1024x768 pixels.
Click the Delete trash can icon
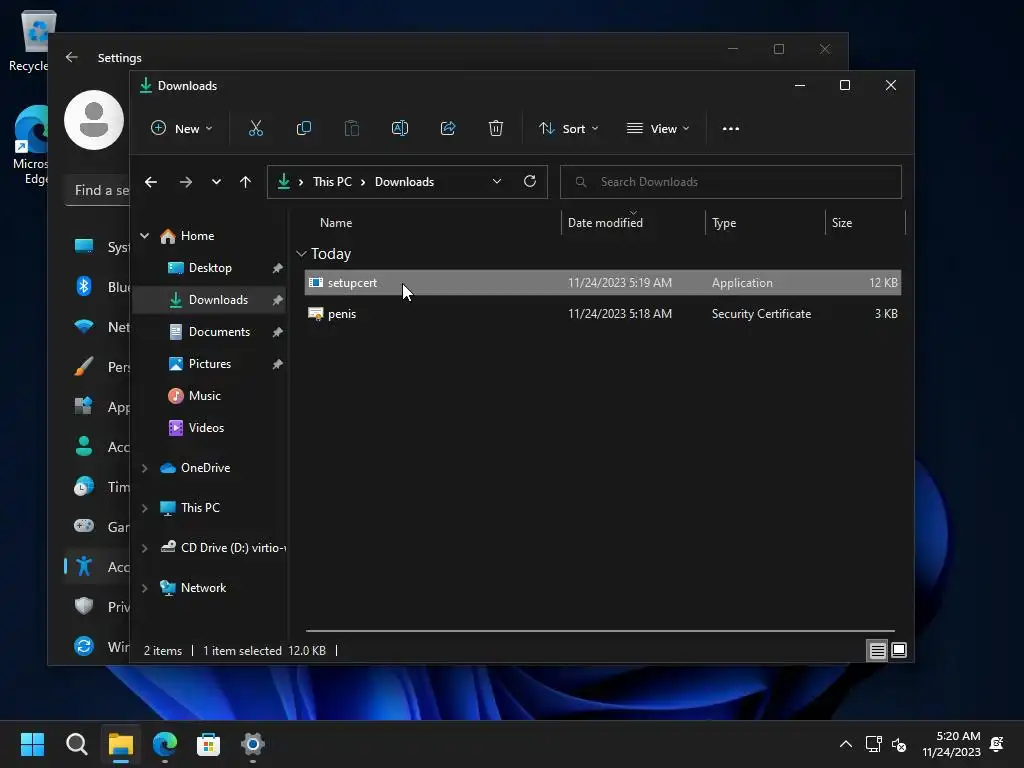point(496,129)
